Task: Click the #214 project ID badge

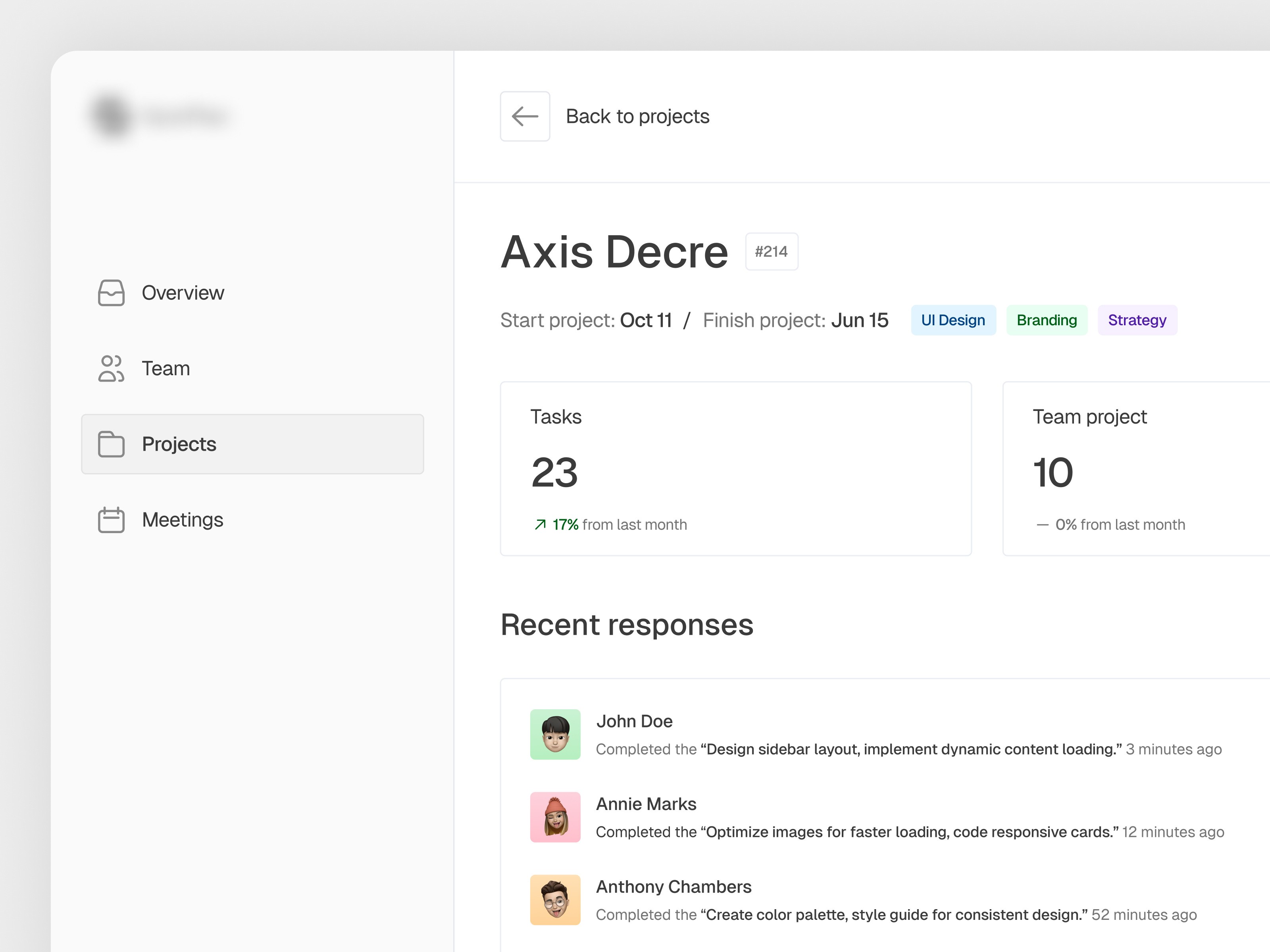Action: [x=771, y=251]
